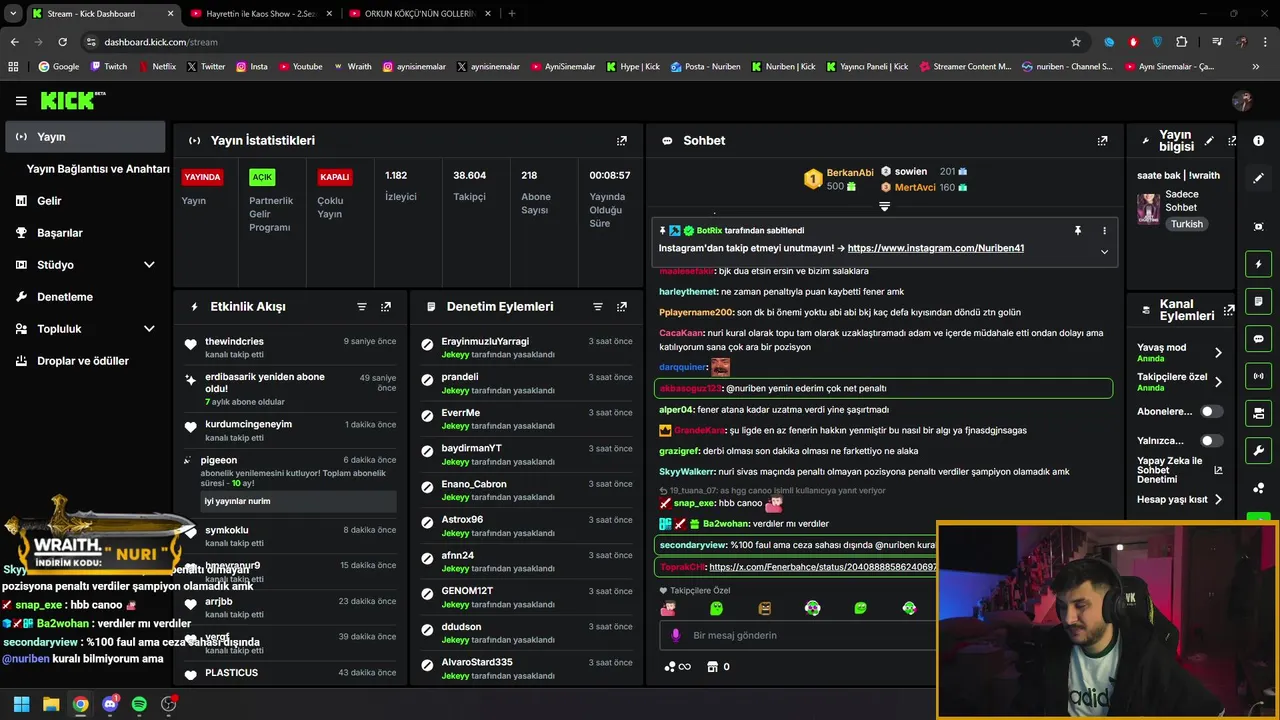
Task: Open filter options in Etkinlik Akışı
Action: click(x=362, y=307)
